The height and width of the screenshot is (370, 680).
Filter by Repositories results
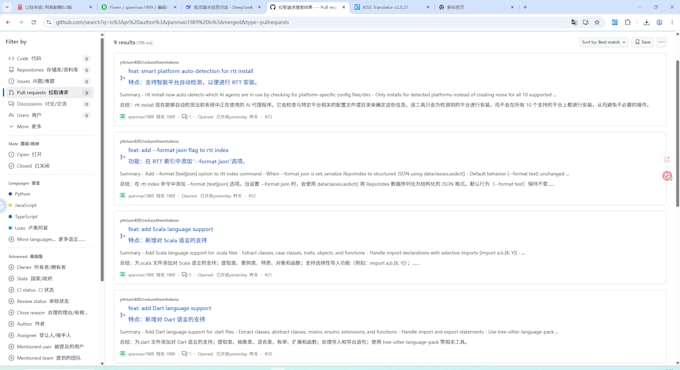click(x=49, y=70)
